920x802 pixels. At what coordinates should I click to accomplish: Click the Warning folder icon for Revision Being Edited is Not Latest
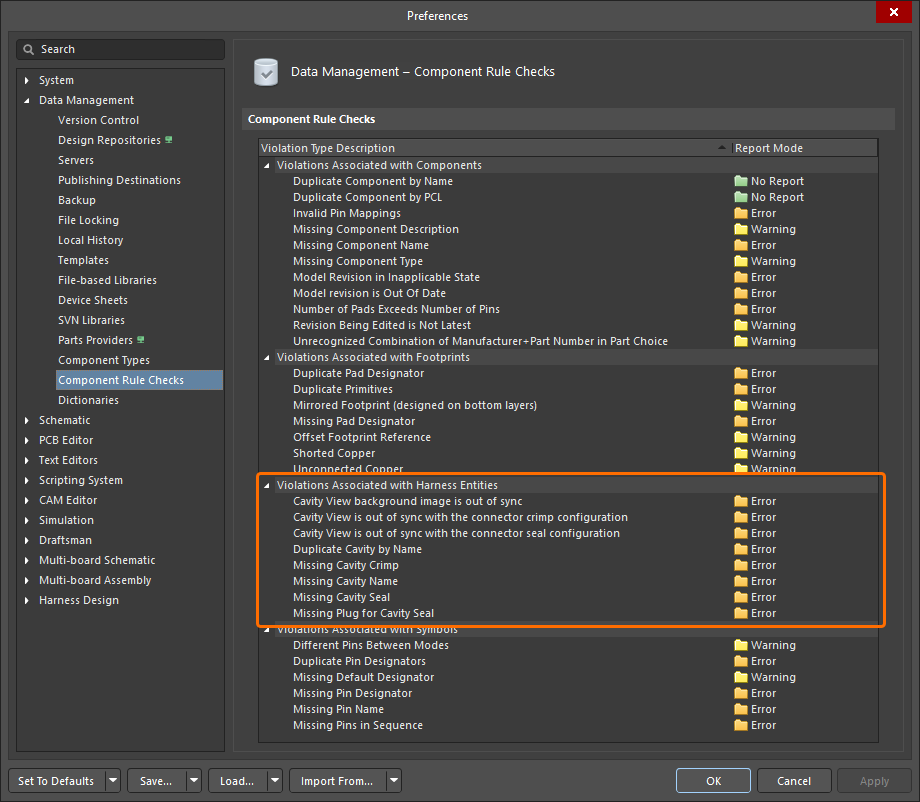[x=741, y=325]
